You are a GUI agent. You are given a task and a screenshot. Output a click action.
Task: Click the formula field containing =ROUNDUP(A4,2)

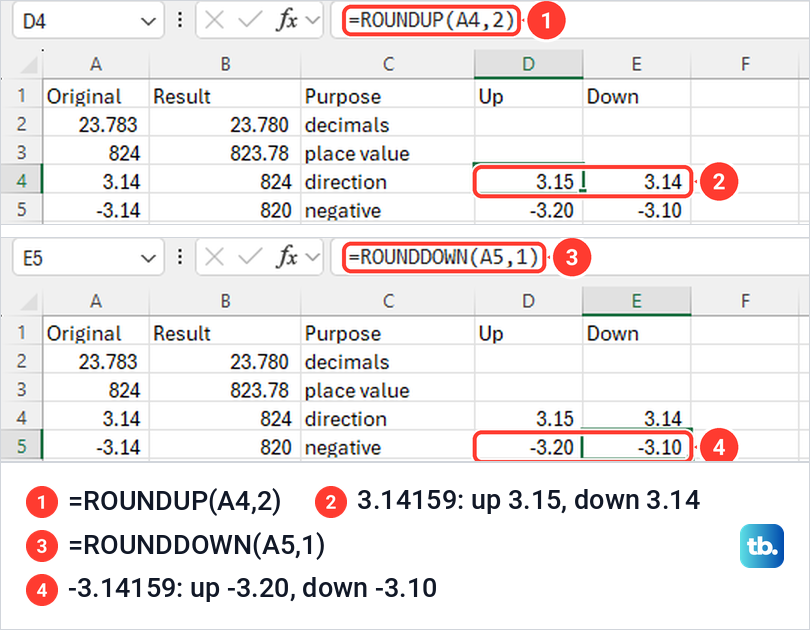568,21
